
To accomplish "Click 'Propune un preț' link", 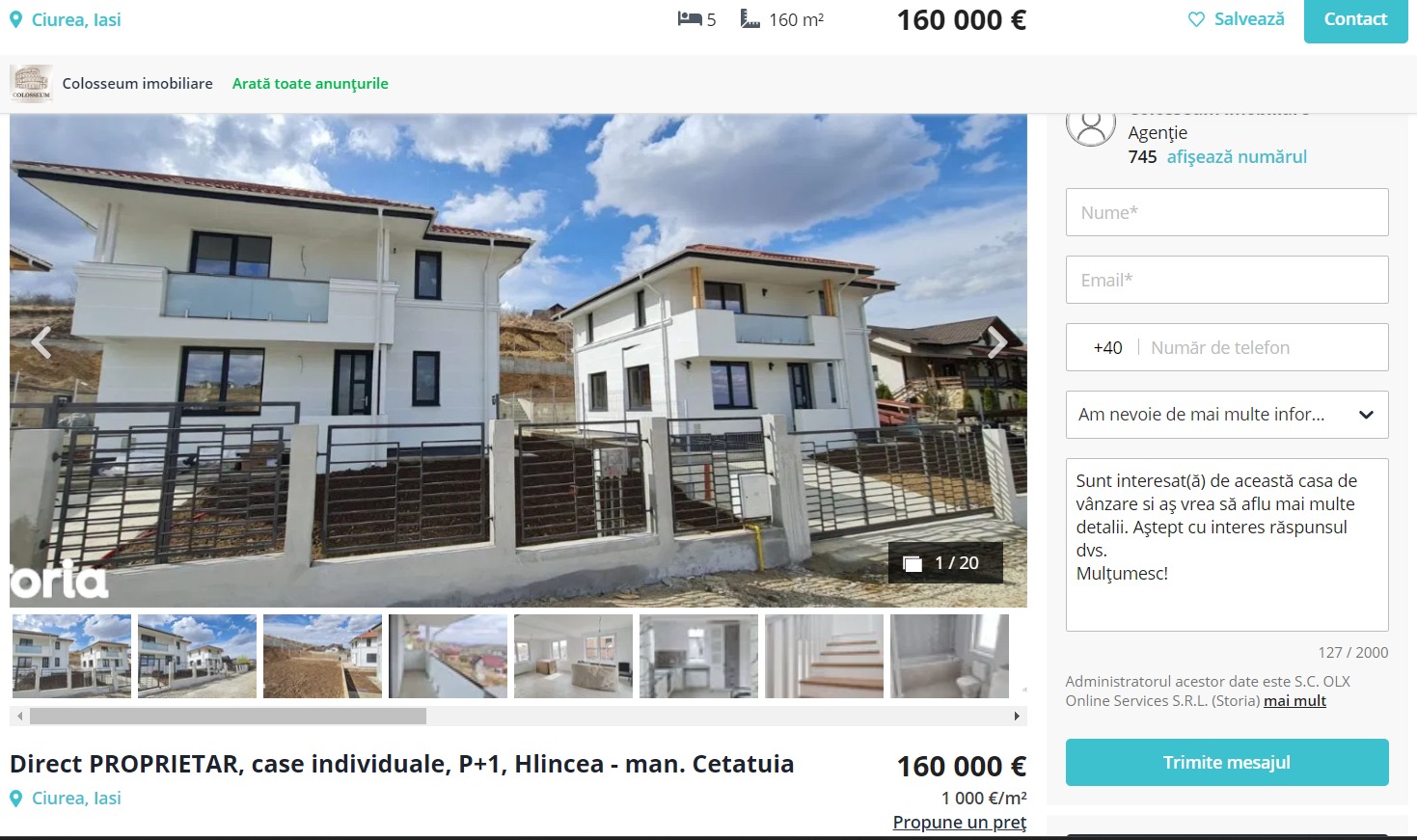I will point(960,823).
